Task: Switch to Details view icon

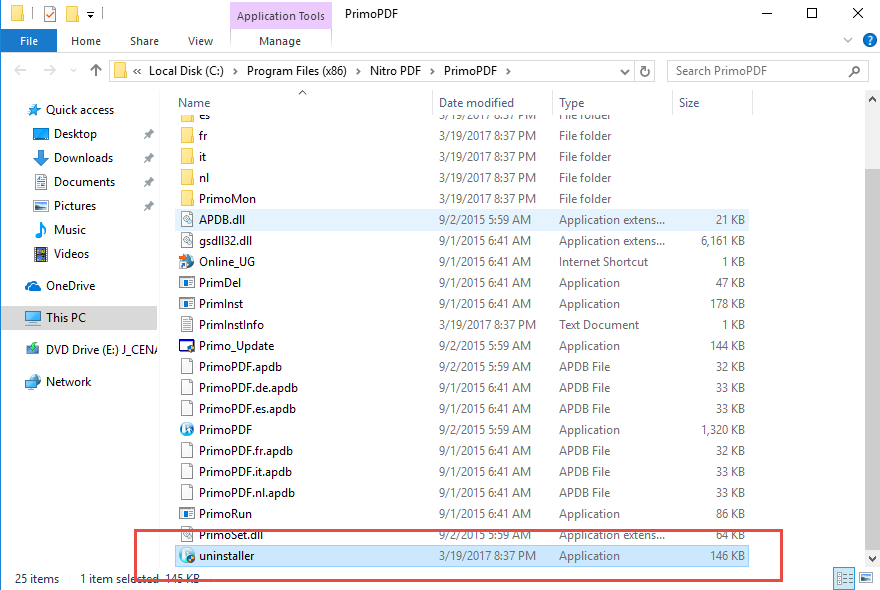Action: (845, 578)
